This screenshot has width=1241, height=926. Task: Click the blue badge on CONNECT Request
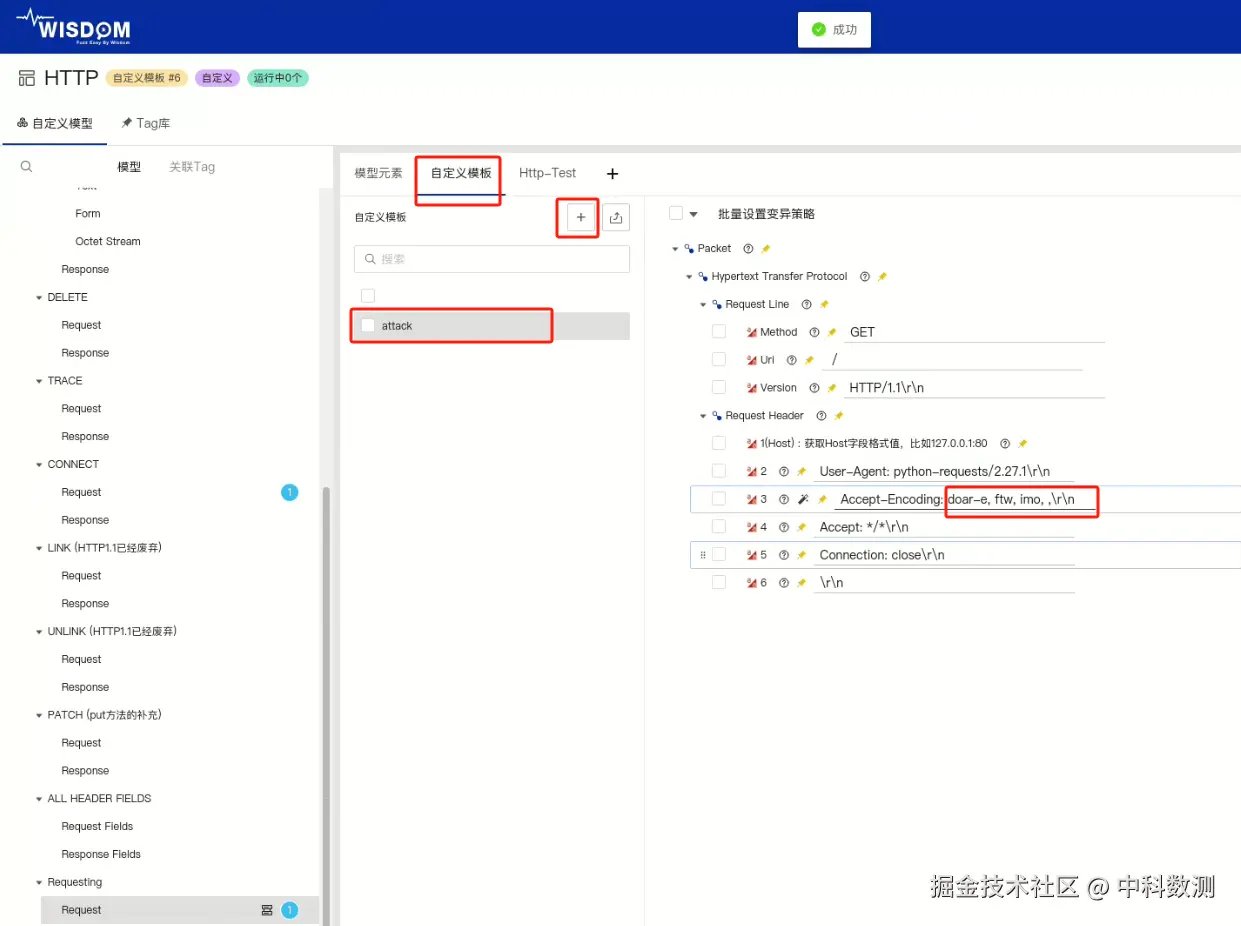point(289,492)
